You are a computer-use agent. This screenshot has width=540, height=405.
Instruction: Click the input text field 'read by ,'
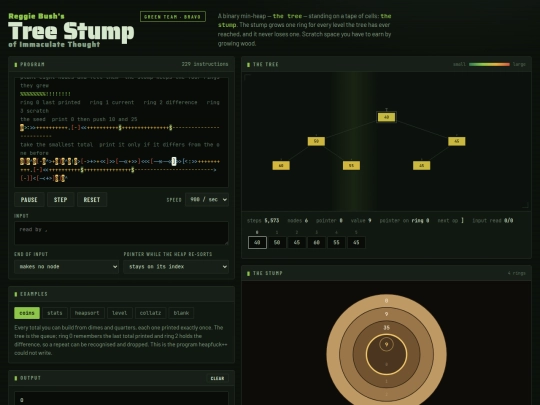[x=121, y=233]
